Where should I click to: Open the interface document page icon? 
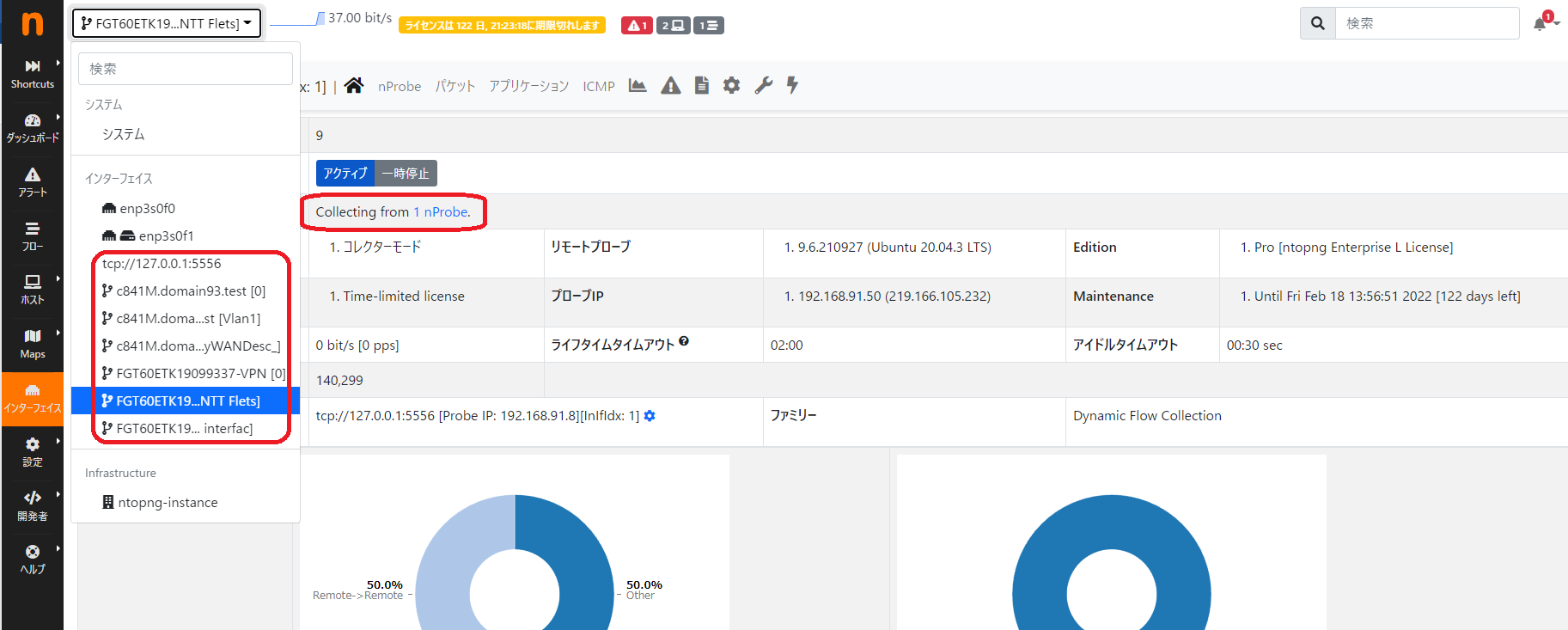click(702, 85)
